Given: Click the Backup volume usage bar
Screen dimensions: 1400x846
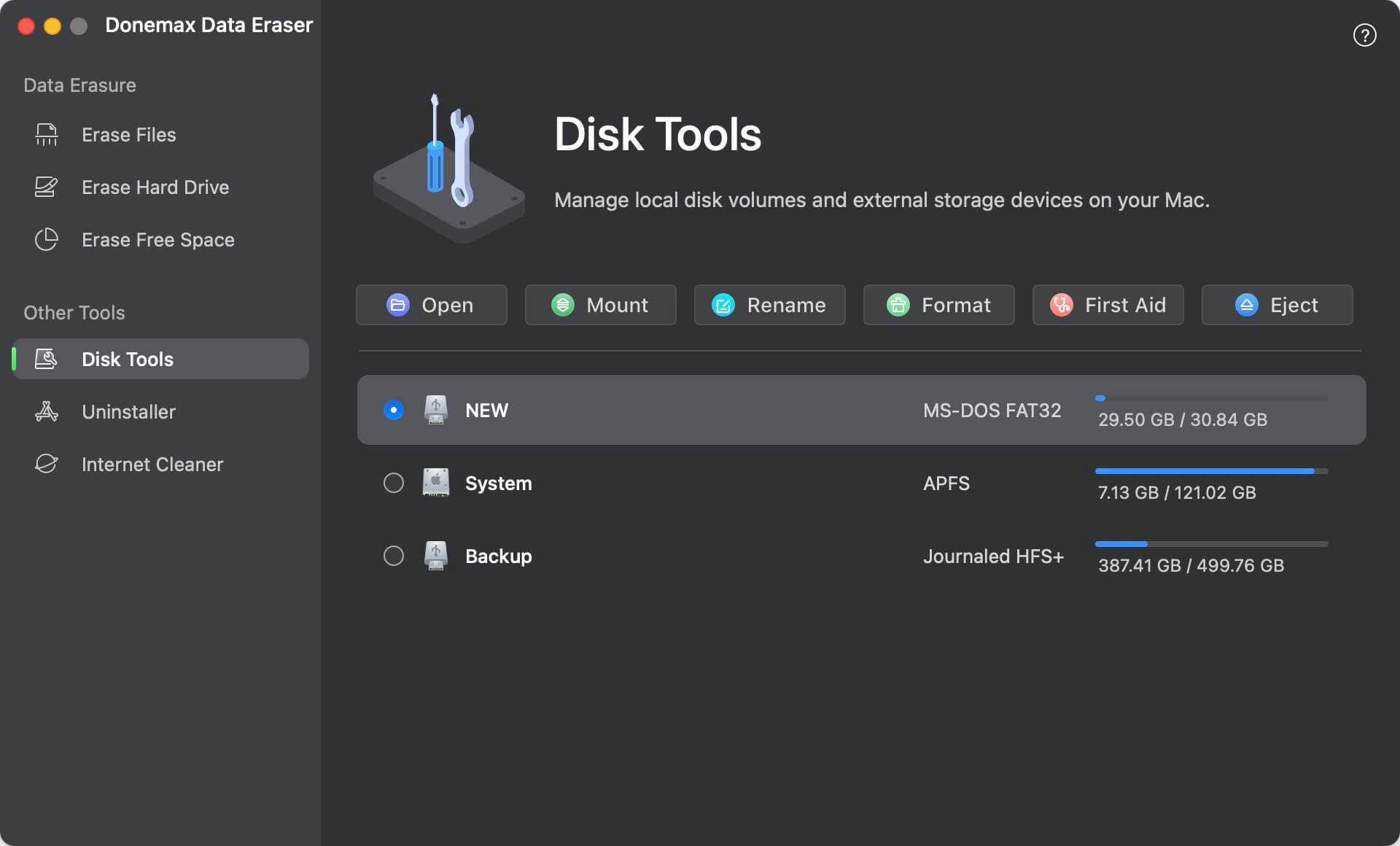Looking at the screenshot, I should pos(1211,544).
